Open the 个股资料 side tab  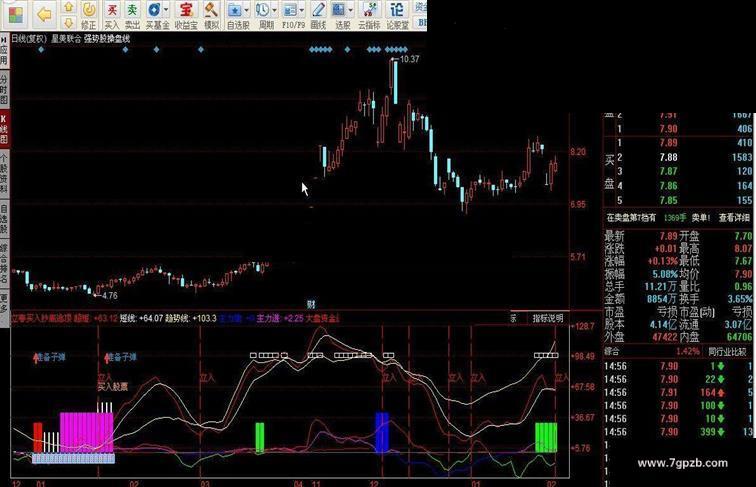tap(4, 173)
